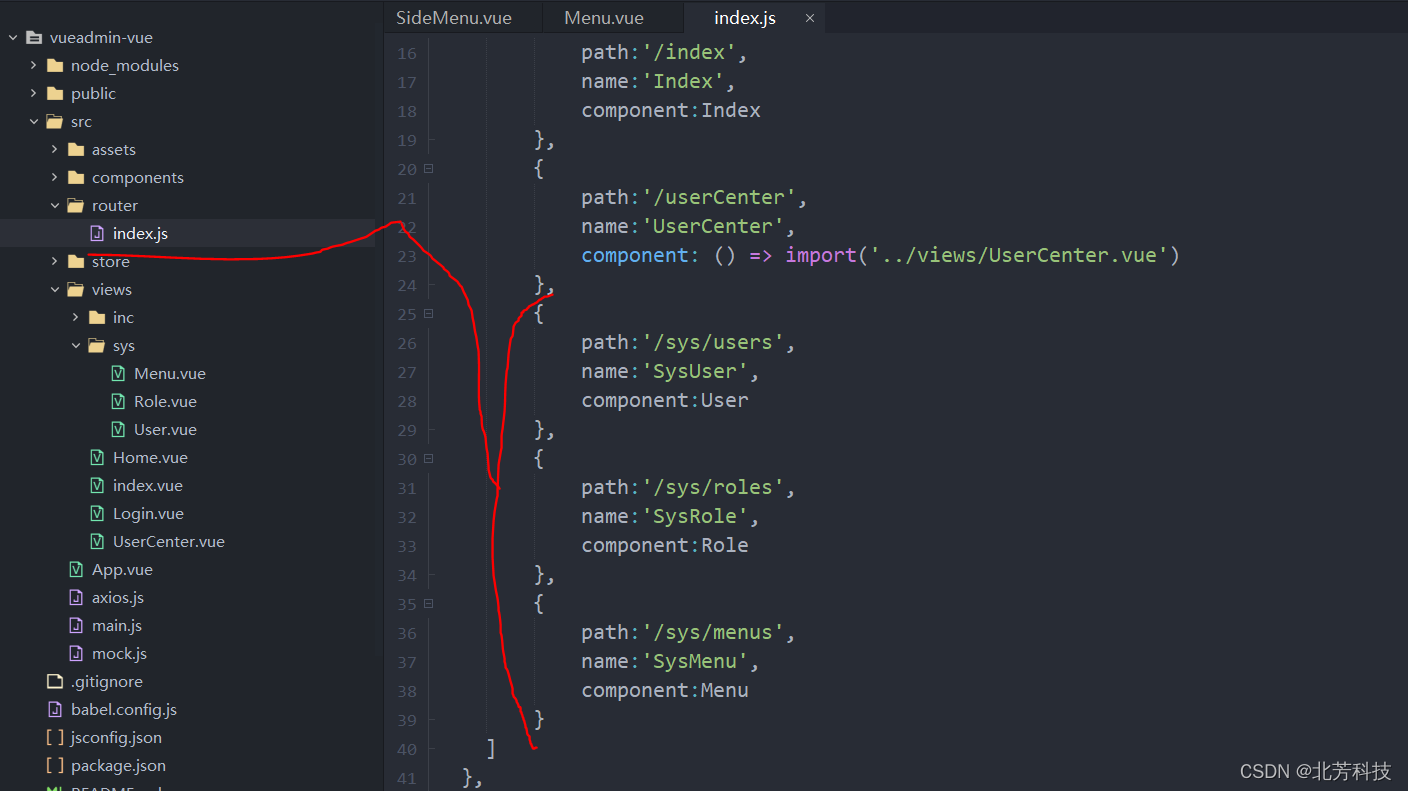Open App.vue under src
The image size is (1408, 791).
[122, 570]
